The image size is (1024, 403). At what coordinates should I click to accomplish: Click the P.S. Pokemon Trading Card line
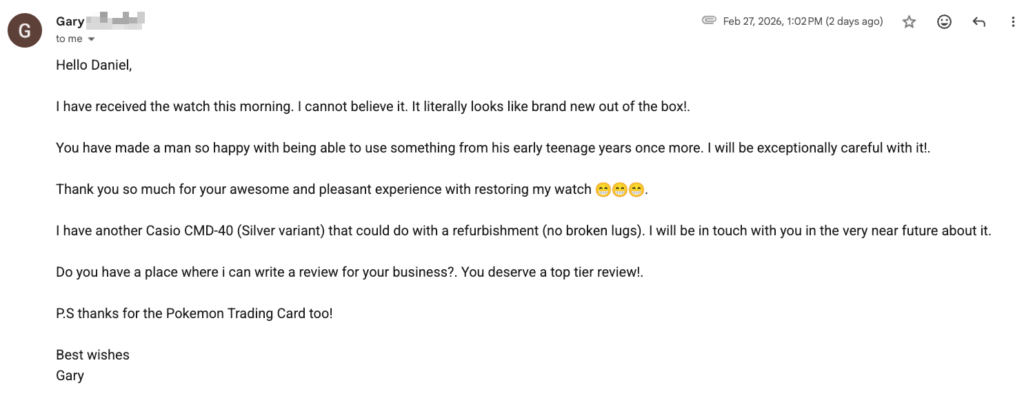194,313
